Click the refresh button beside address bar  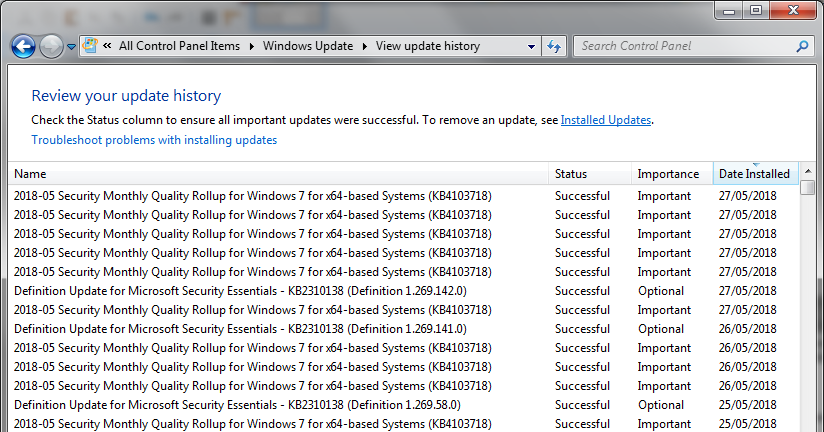(554, 46)
